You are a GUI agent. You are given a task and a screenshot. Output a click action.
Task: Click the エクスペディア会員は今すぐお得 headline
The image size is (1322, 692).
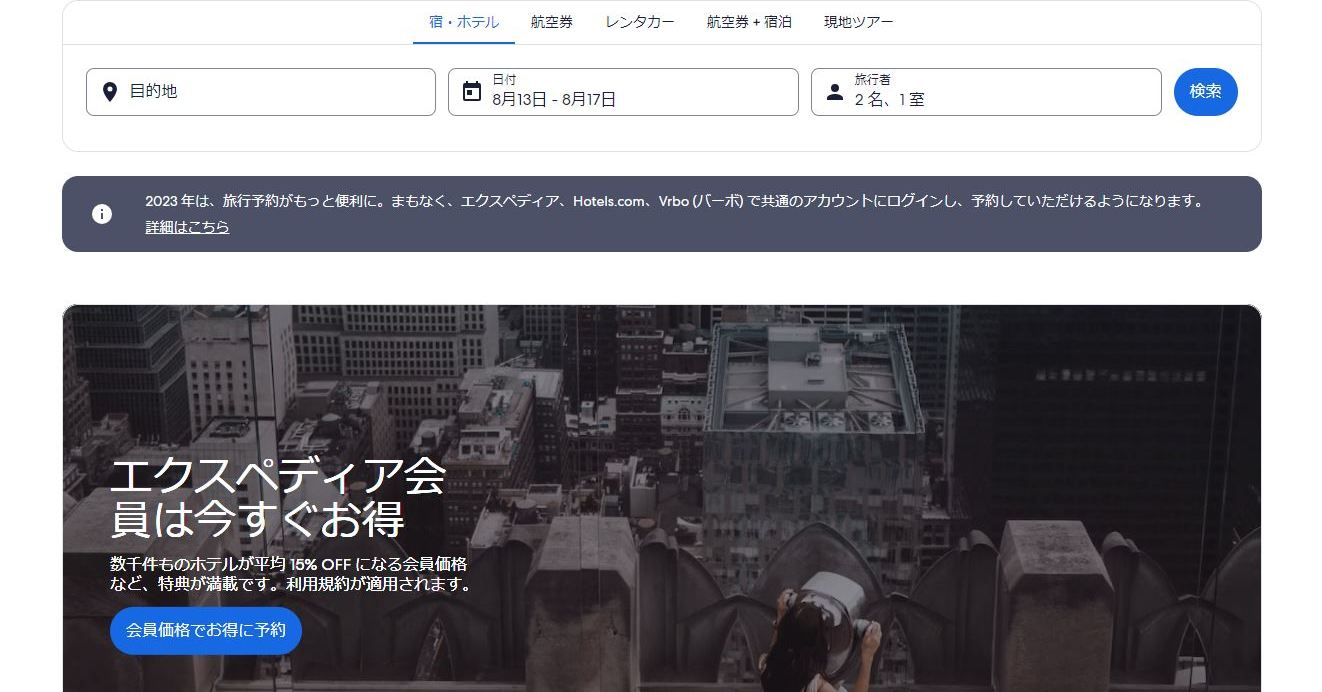point(278,498)
